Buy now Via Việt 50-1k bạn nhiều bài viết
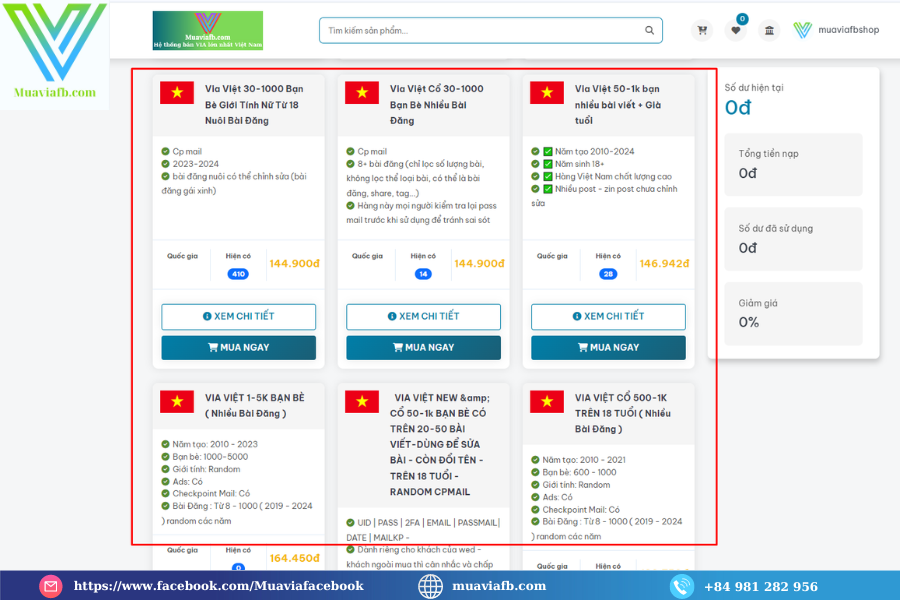 tap(608, 347)
